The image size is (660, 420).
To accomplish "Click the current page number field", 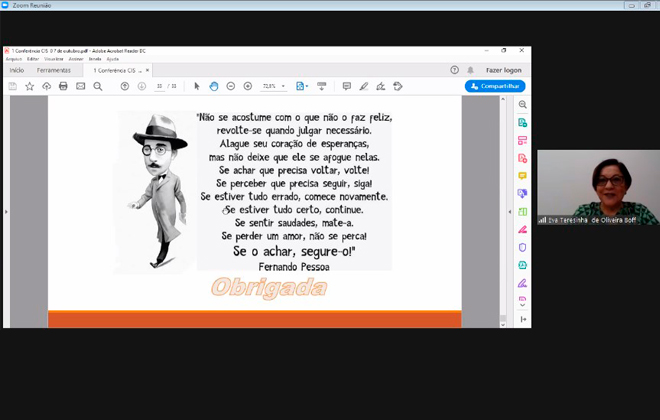I will pos(160,86).
